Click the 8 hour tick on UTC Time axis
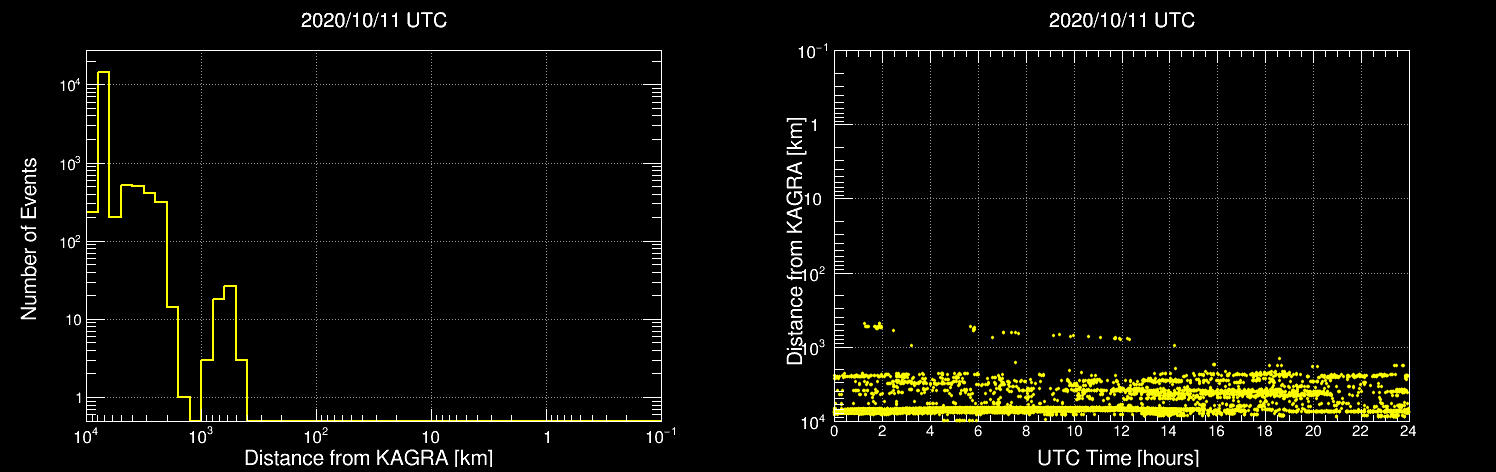 tap(1026, 431)
